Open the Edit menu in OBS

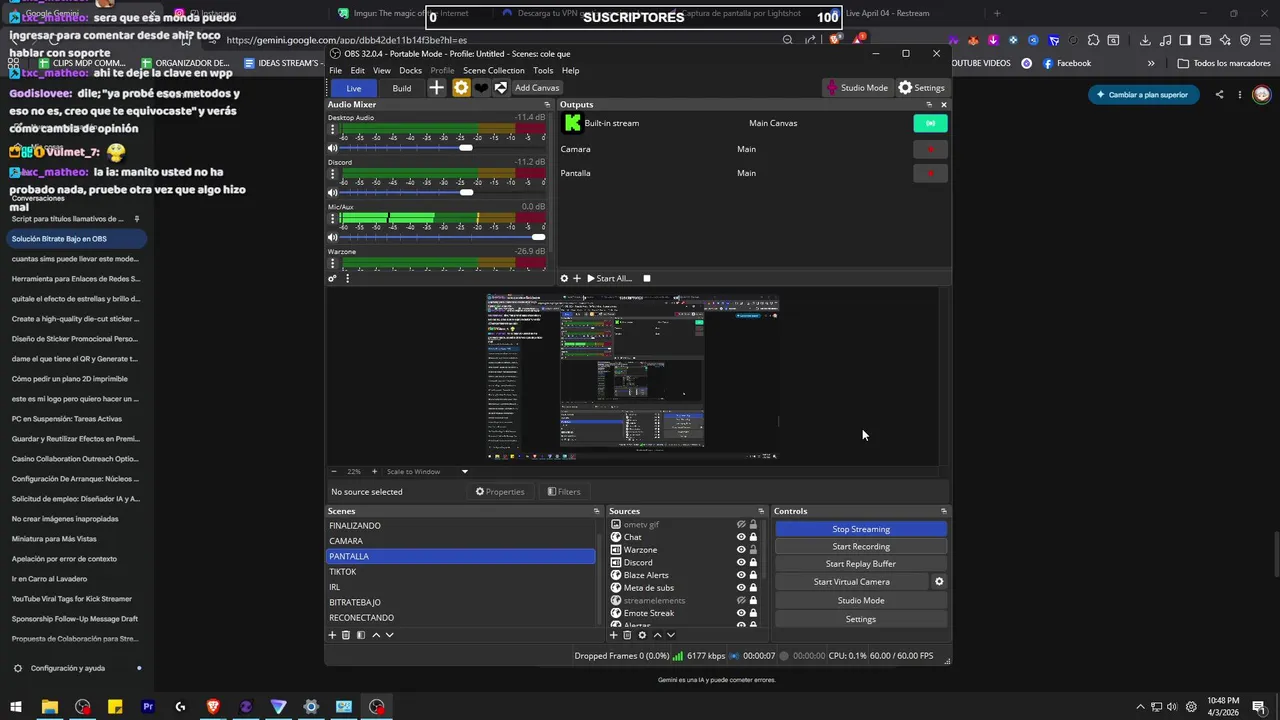[x=358, y=71]
